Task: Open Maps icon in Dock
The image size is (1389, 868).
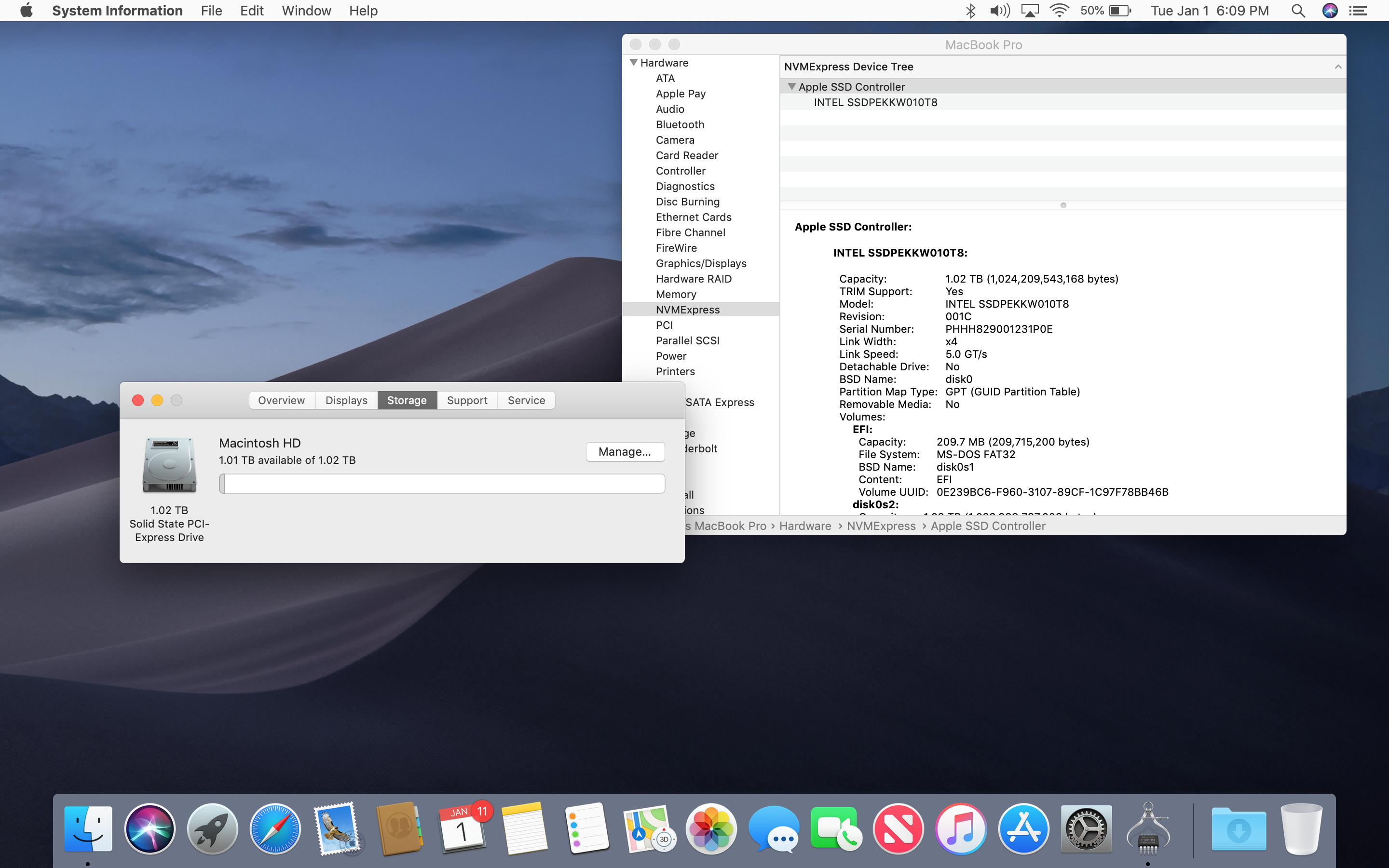Action: [x=649, y=828]
